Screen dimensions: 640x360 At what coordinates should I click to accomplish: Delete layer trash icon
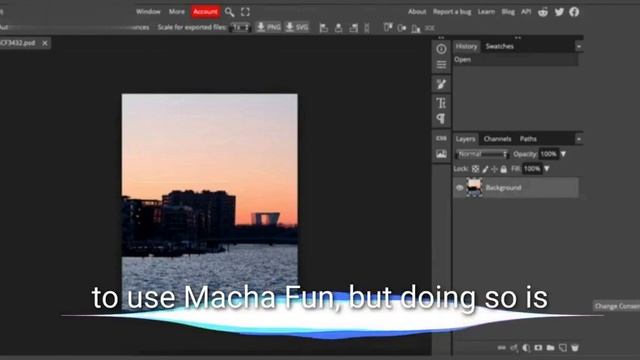[x=575, y=348]
